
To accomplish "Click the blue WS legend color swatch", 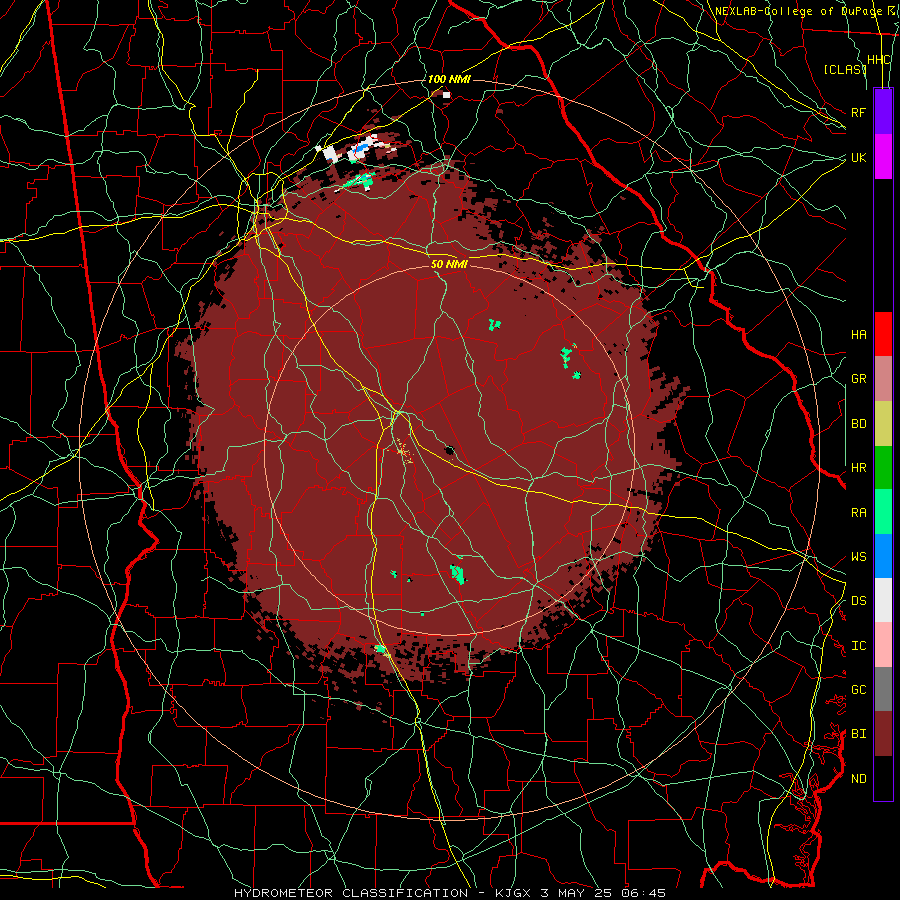I will click(883, 556).
